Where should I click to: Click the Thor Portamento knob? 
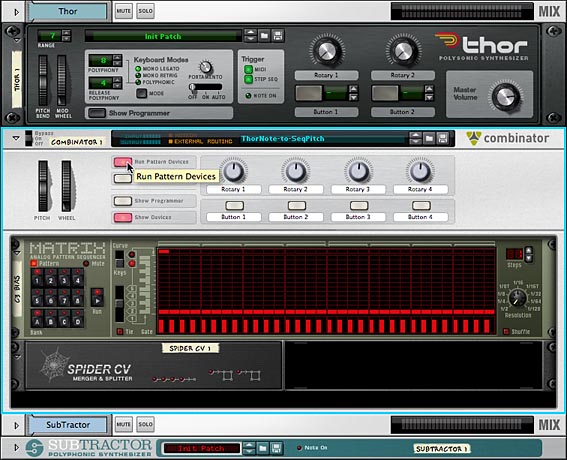point(205,67)
